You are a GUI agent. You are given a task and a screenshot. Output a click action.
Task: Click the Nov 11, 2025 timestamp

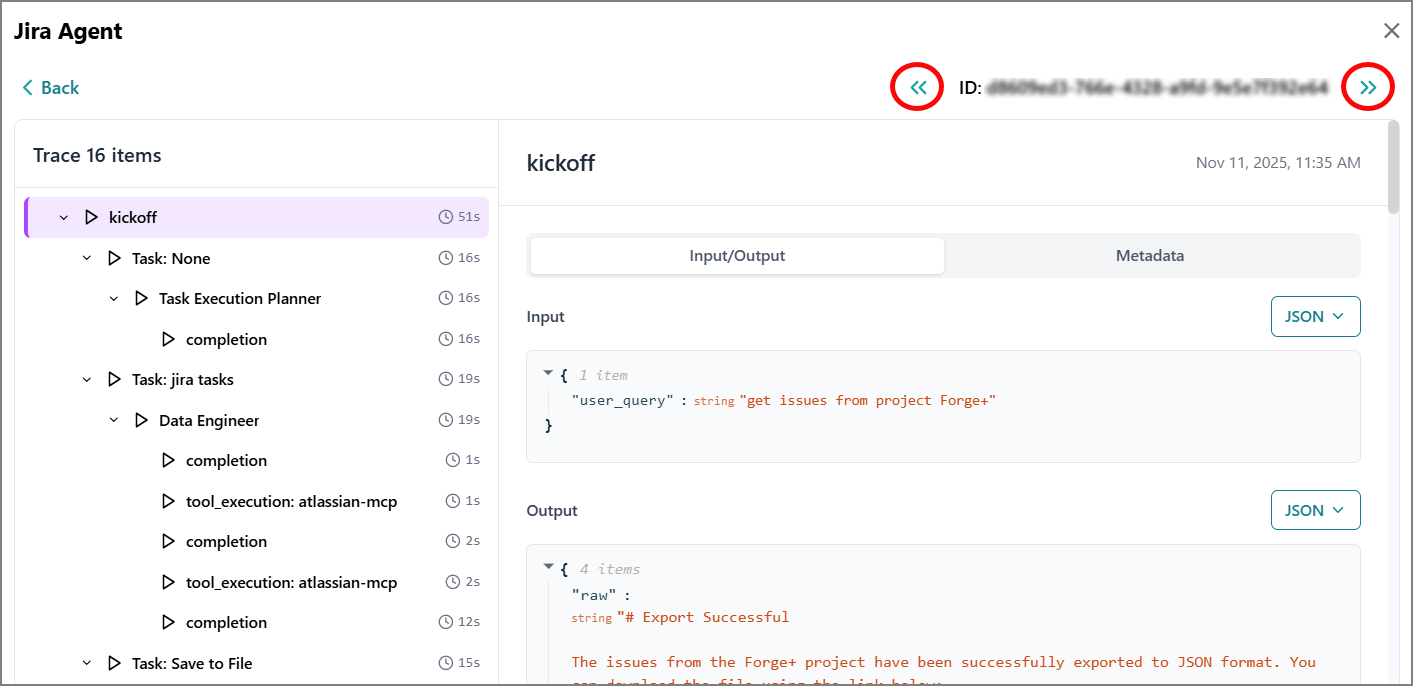click(1278, 162)
